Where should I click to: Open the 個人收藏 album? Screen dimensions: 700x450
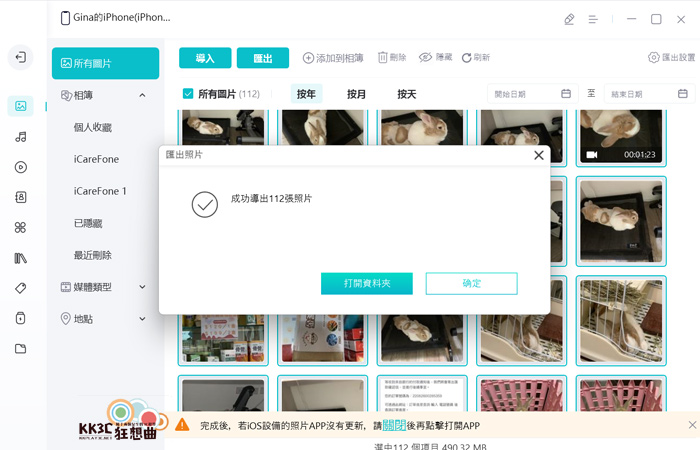point(93,128)
